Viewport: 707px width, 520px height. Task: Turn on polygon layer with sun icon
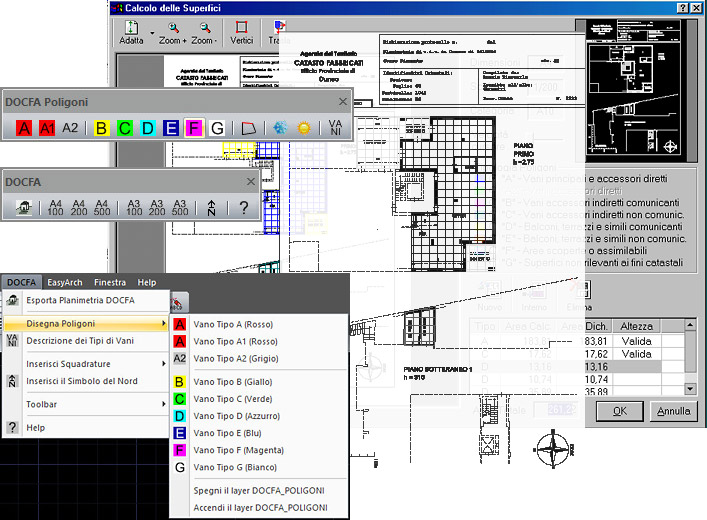click(x=303, y=128)
